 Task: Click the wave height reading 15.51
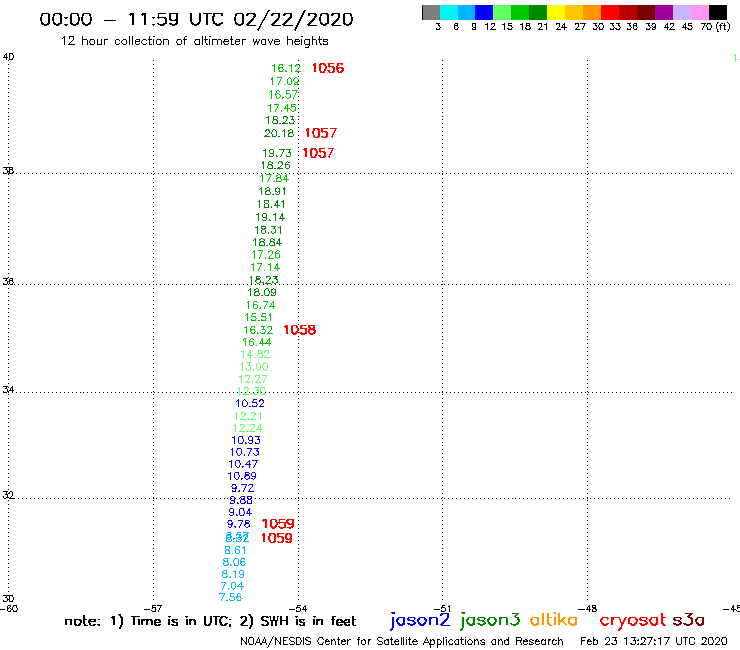coord(259,318)
